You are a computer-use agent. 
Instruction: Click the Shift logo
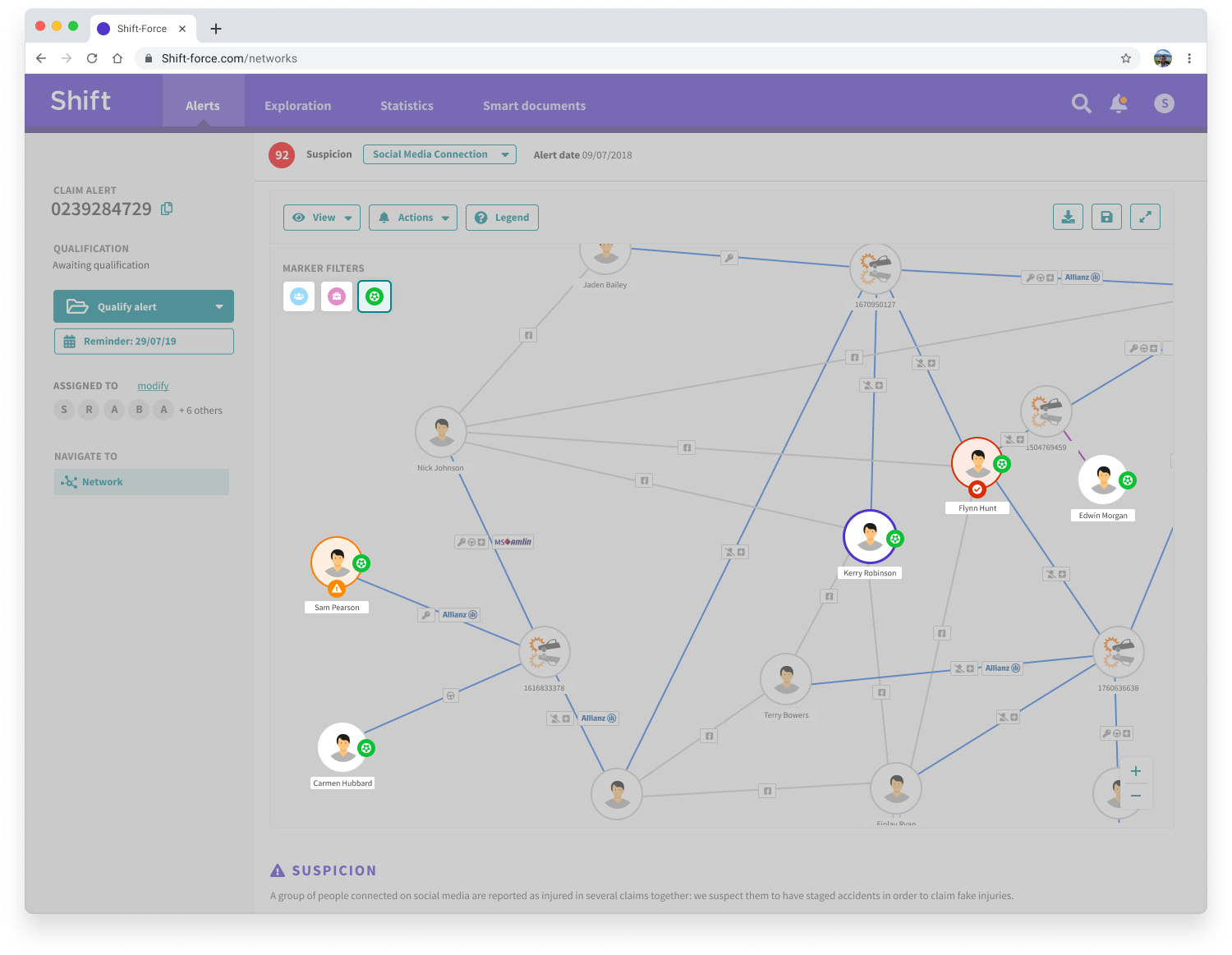[80, 101]
